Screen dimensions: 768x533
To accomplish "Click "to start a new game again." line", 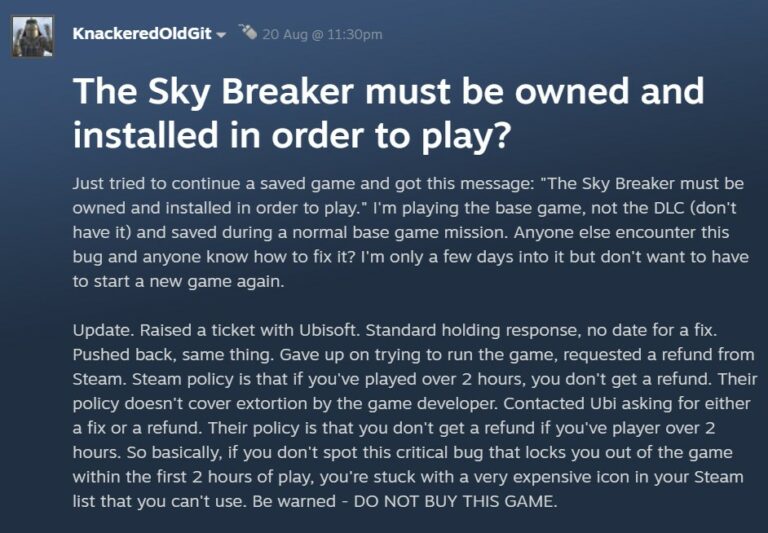I will click(x=178, y=281).
